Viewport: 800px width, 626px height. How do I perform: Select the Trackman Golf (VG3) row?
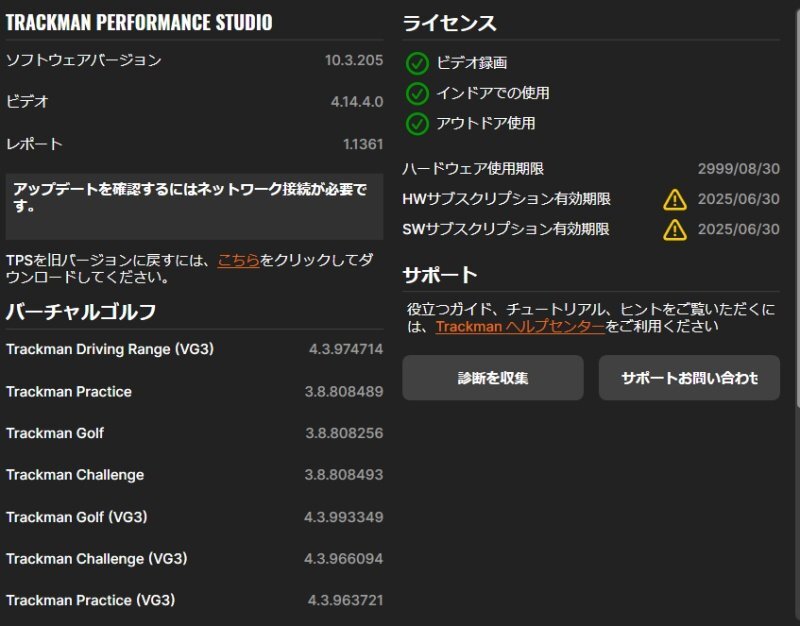tap(194, 517)
